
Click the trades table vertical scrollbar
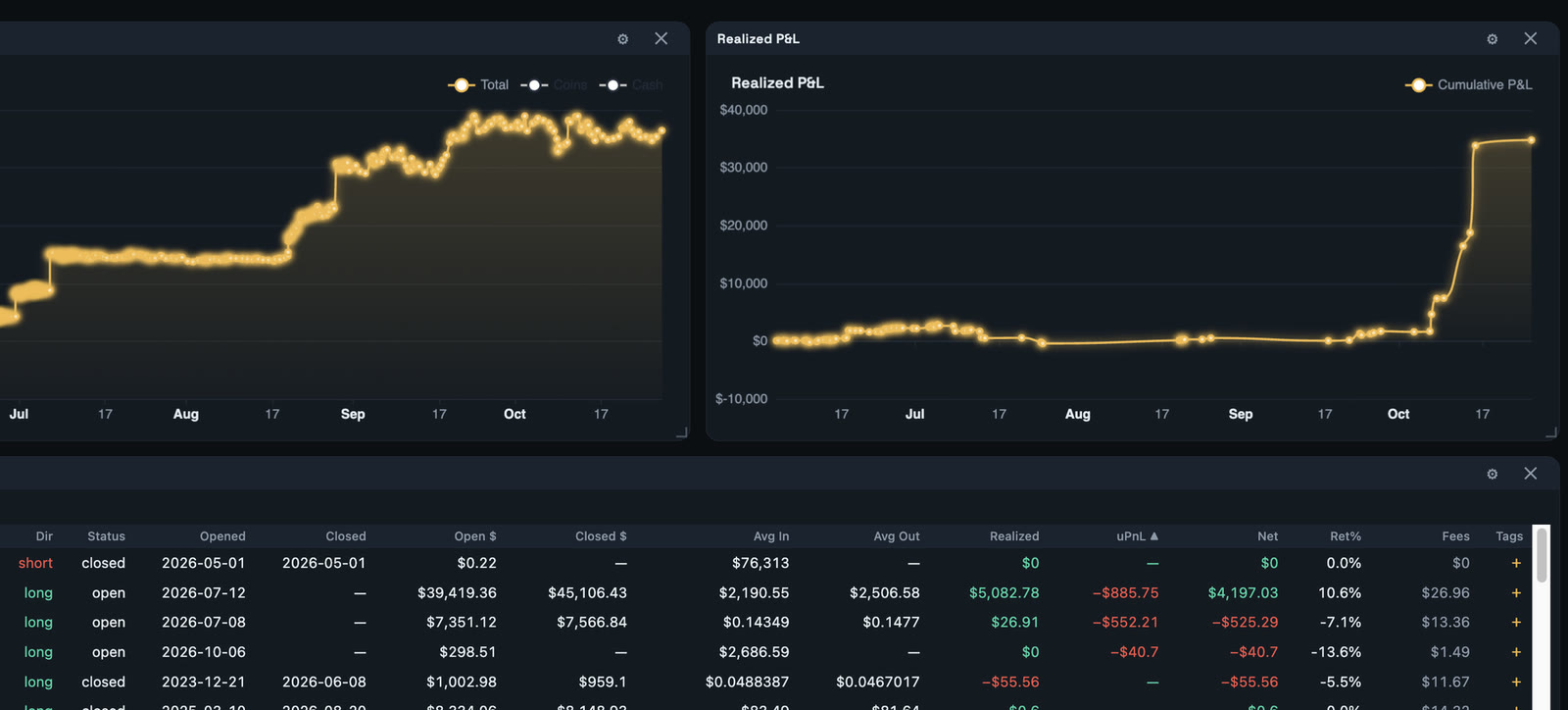(1542, 555)
